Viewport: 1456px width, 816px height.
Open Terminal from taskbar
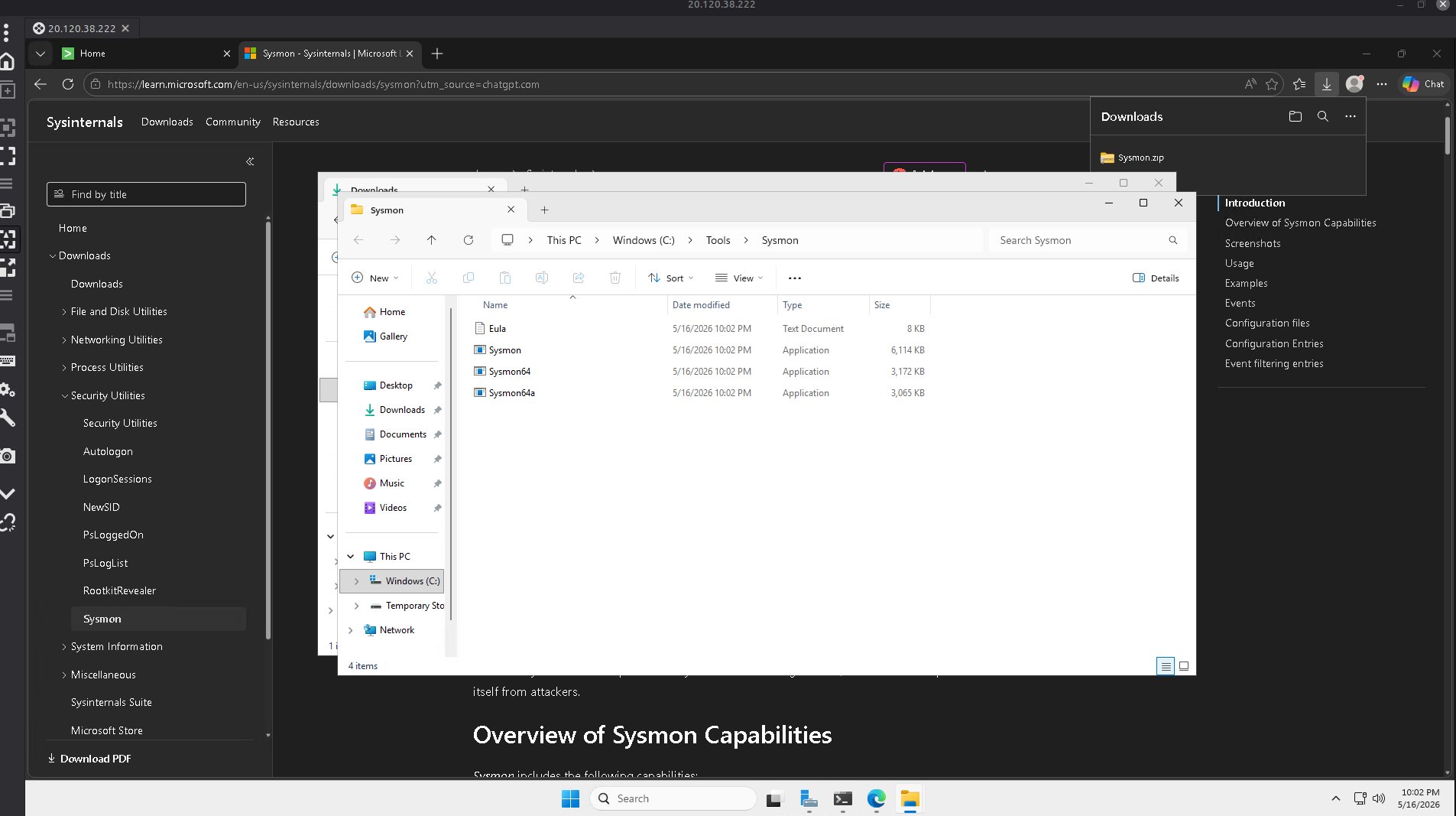tap(842, 798)
